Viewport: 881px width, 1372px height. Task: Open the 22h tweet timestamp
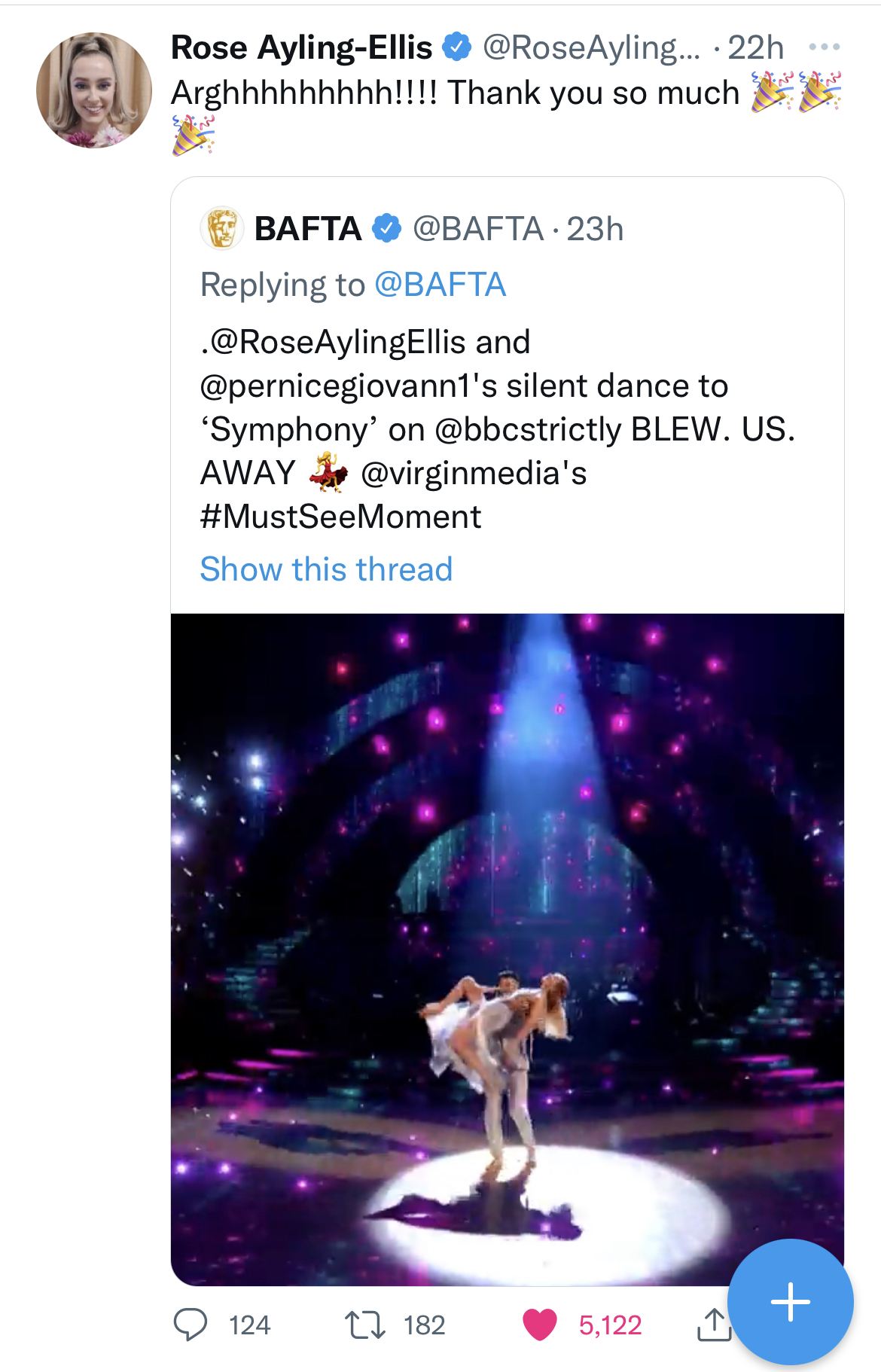tap(755, 47)
